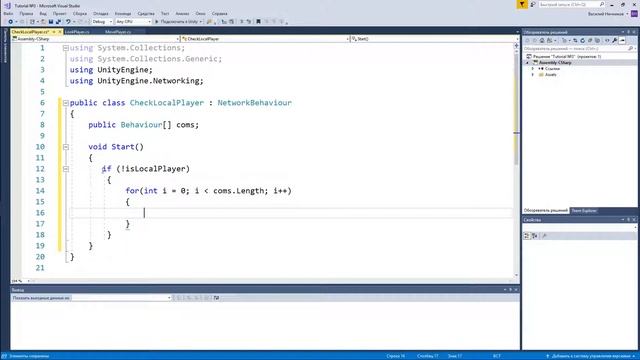640x360 pixels.
Task: Click the Alphabetical sort icon in Properties panel
Action: point(535,236)
